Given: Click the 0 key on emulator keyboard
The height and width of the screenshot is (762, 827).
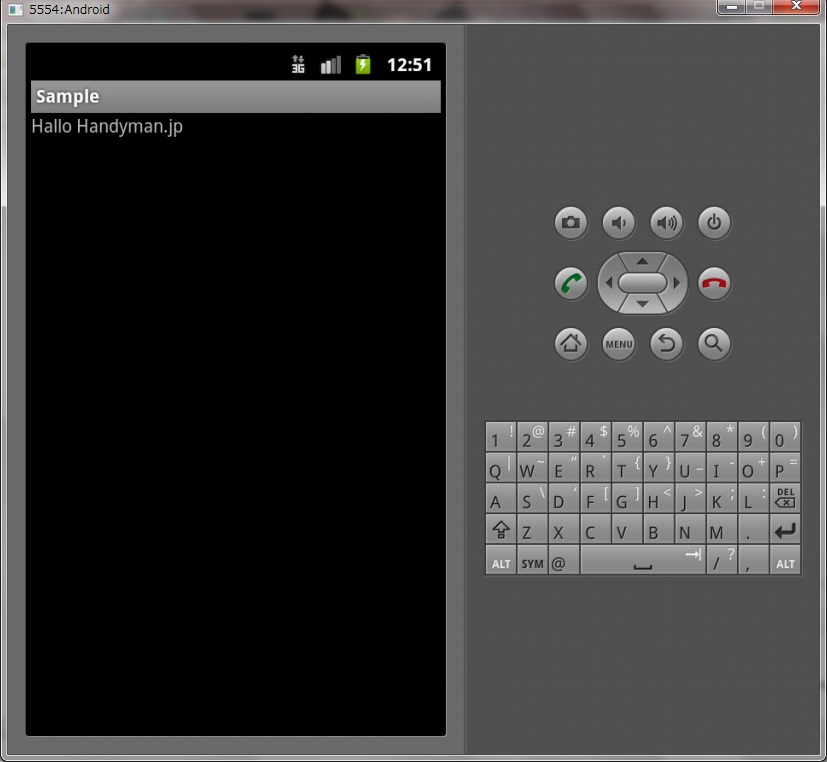Looking at the screenshot, I should (x=785, y=436).
